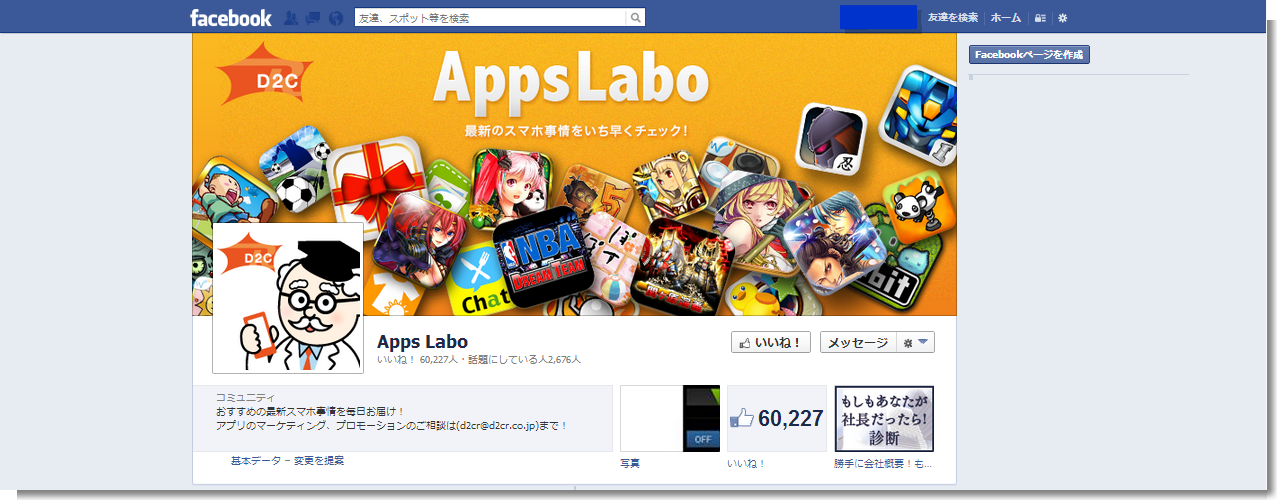Viewport: 1277px width, 500px height.
Task: Click the 勝手に会社概要 label
Action: tap(884, 464)
